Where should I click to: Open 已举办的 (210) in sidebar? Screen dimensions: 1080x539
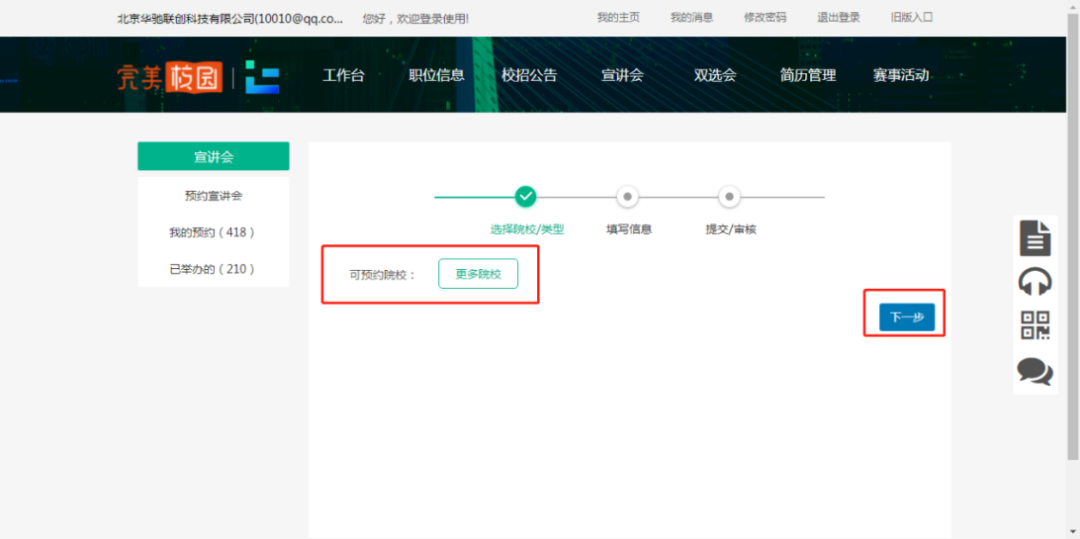click(x=212, y=269)
